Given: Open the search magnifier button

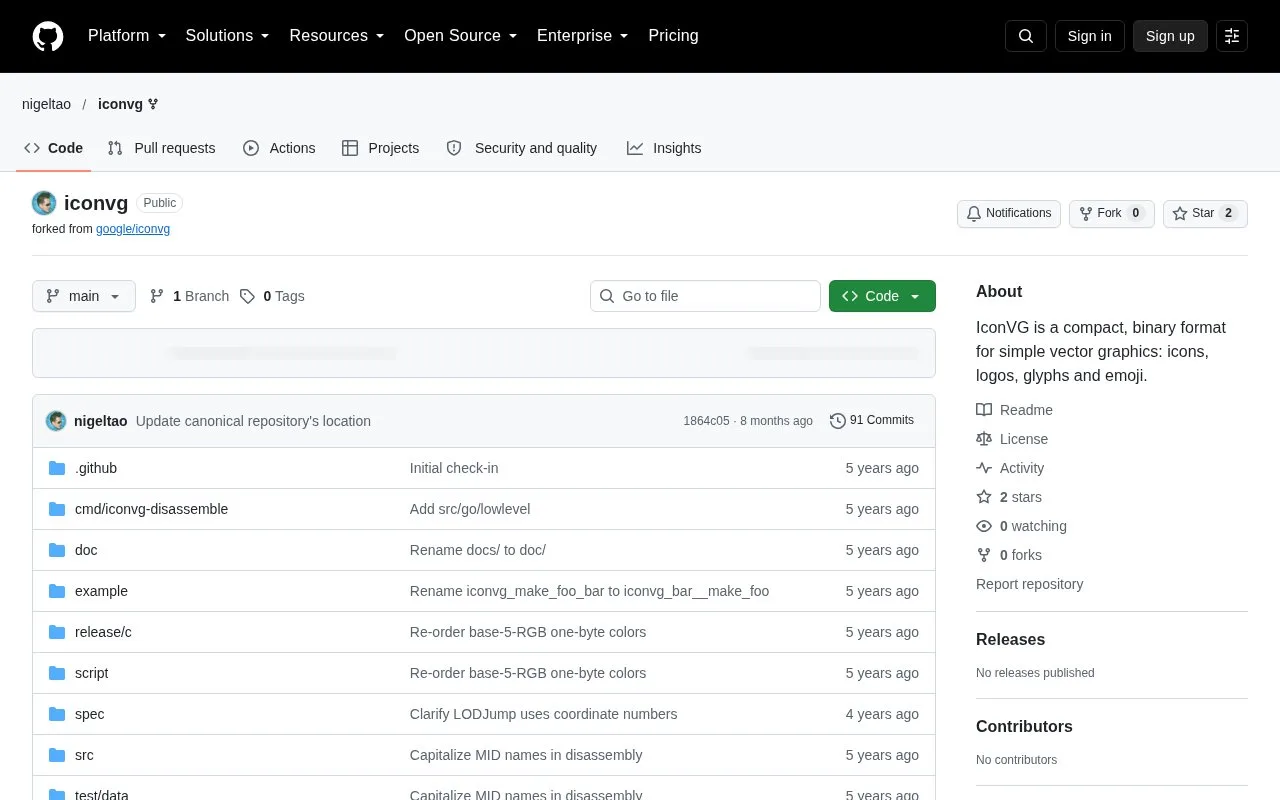Looking at the screenshot, I should (1026, 36).
